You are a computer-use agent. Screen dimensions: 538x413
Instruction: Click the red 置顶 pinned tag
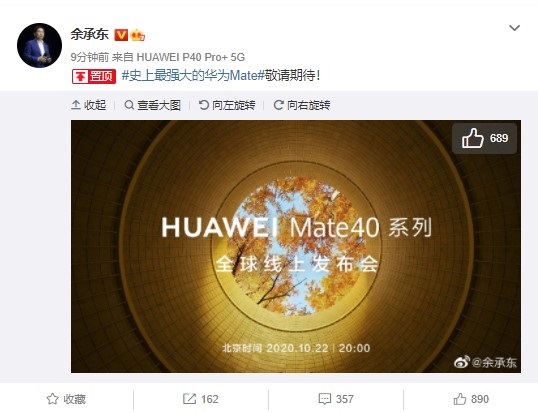(94, 76)
